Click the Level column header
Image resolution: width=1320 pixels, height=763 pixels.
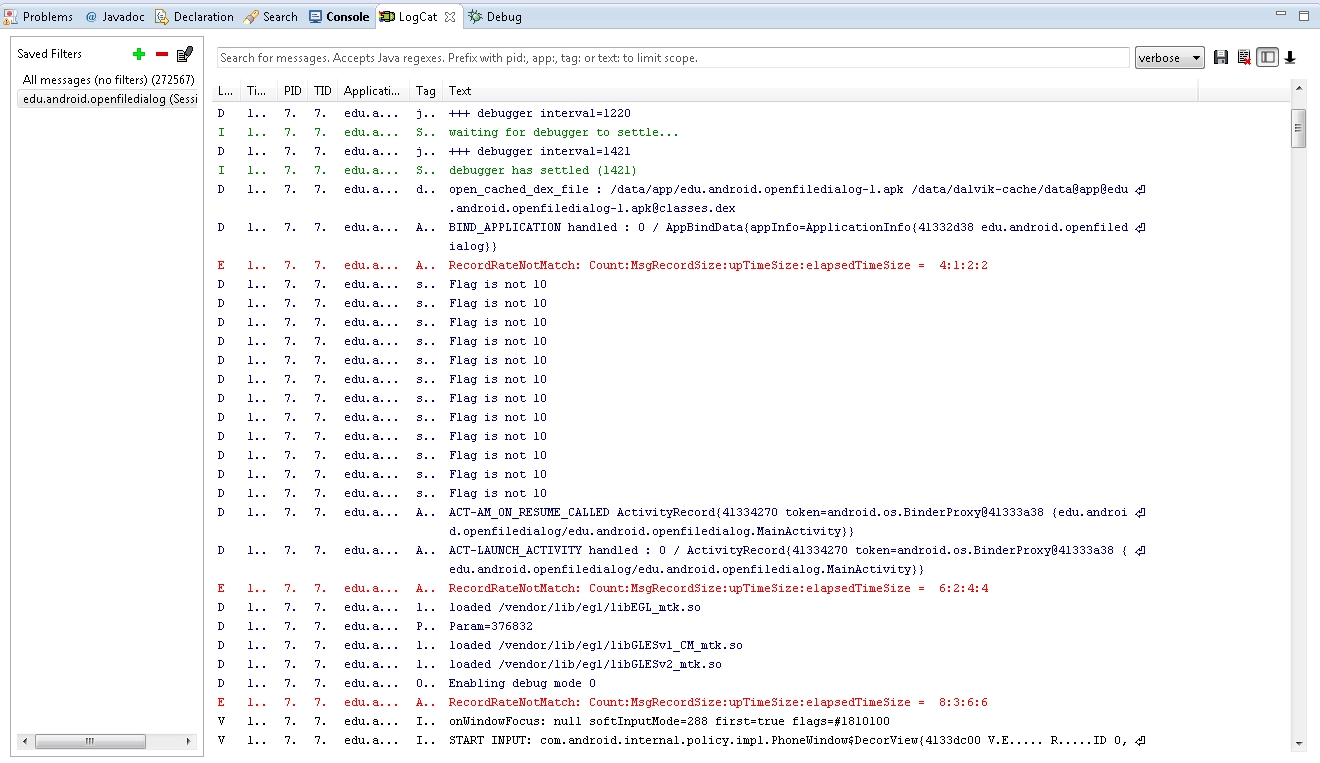(x=226, y=91)
